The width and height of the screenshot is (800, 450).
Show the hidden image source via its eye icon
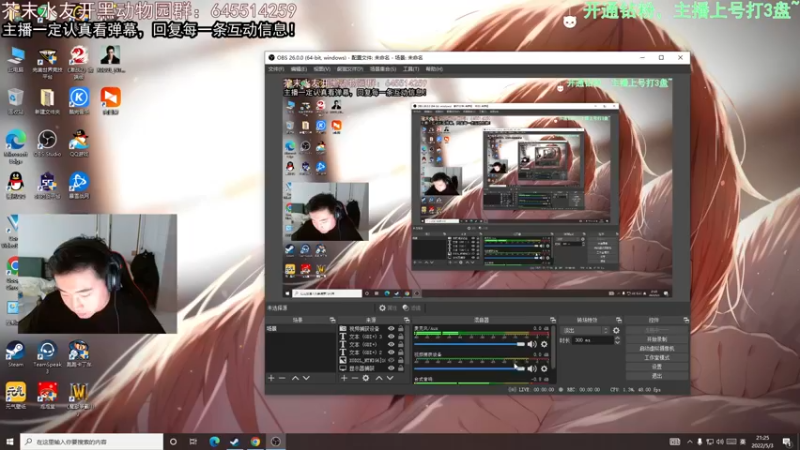(391, 360)
